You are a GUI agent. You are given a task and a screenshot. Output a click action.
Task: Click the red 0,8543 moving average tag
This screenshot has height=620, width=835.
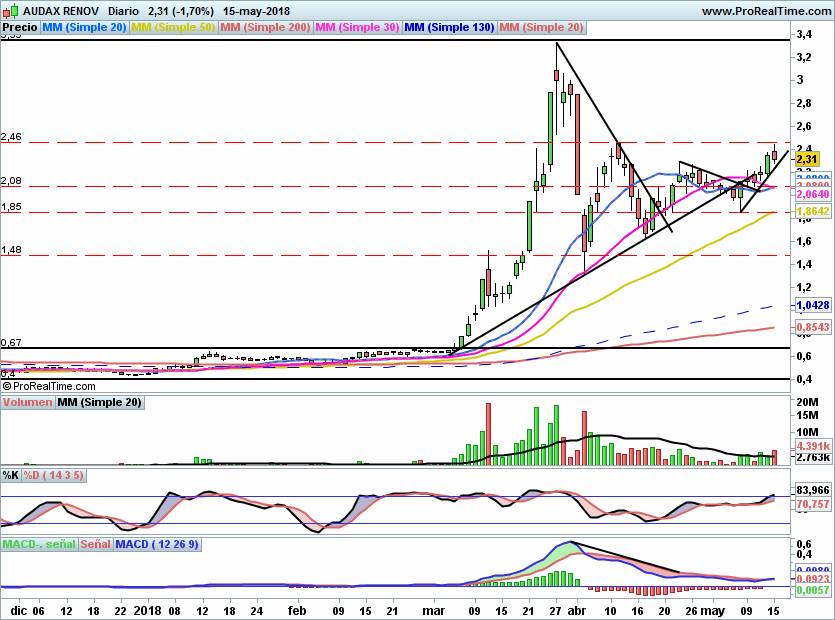coord(813,327)
